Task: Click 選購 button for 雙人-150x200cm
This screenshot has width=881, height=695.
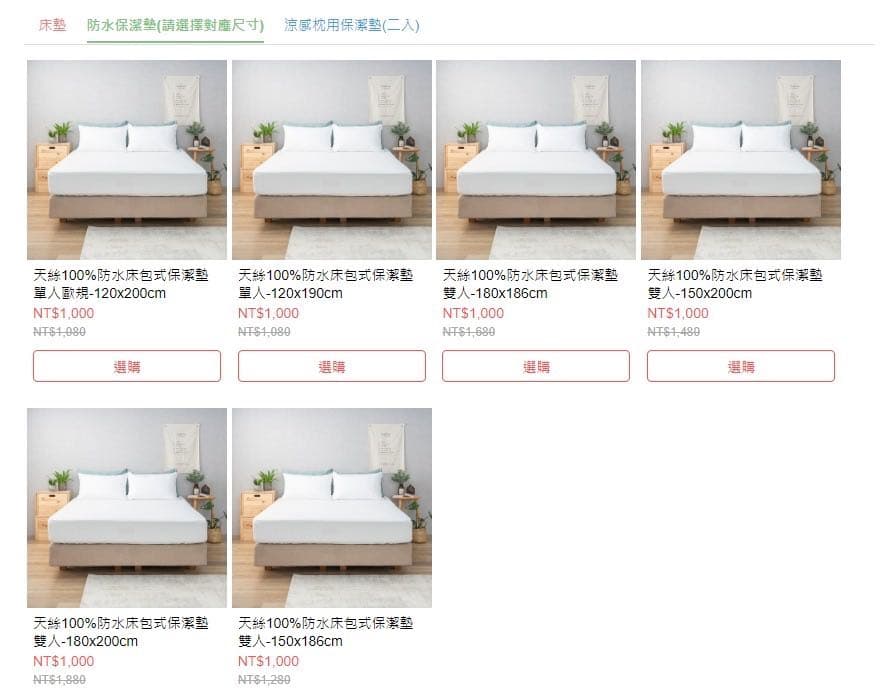Action: [x=741, y=366]
